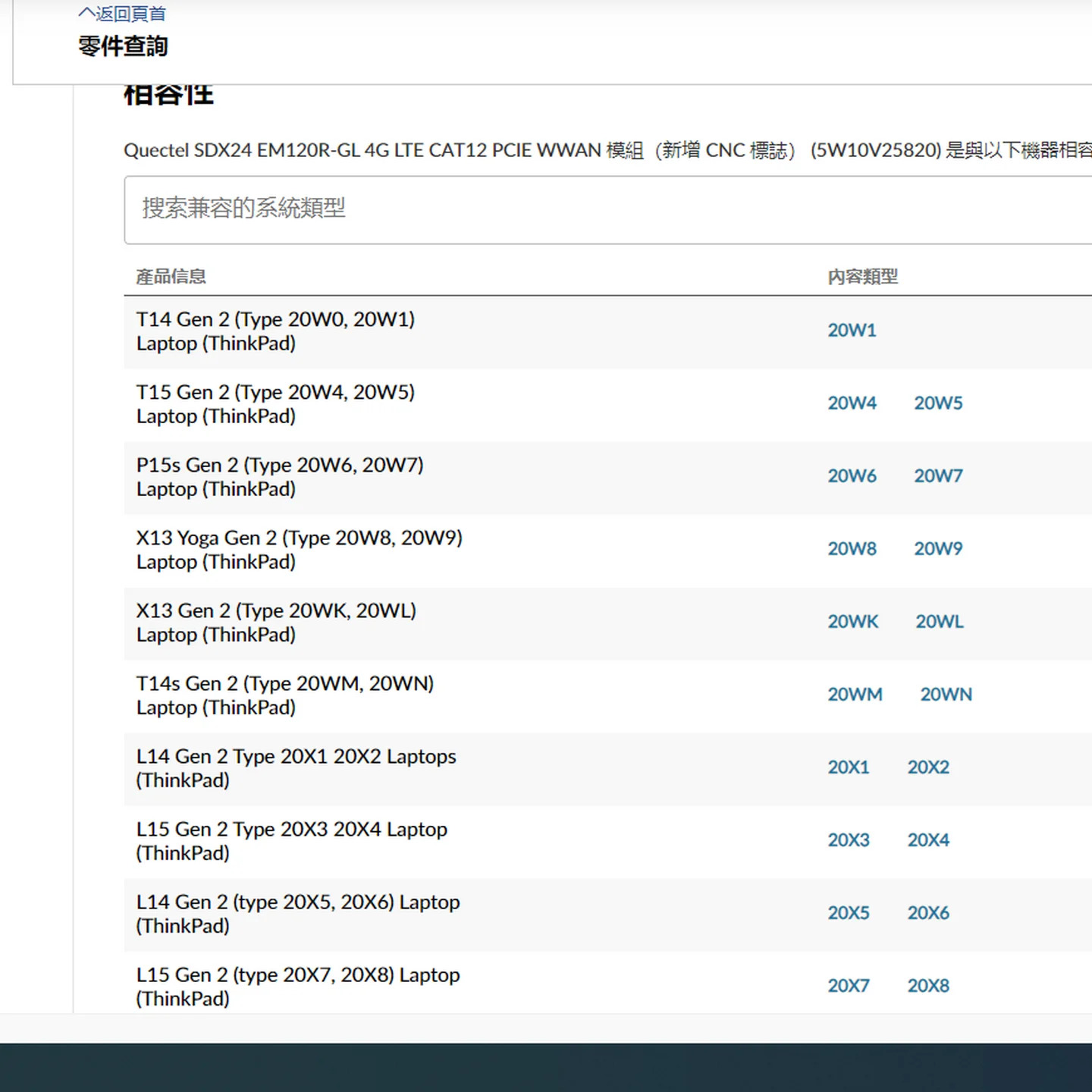
Task: Focus the 搜索兼容的系統類型 search field
Action: [x=607, y=209]
